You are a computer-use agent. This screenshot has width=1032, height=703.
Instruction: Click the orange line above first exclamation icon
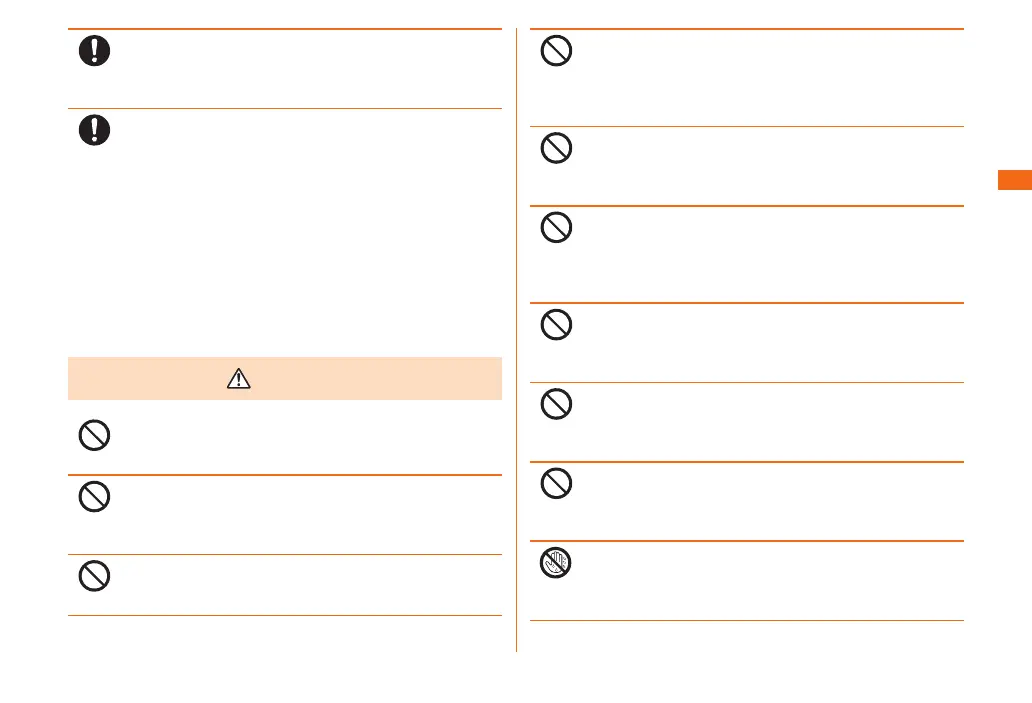tap(285, 30)
